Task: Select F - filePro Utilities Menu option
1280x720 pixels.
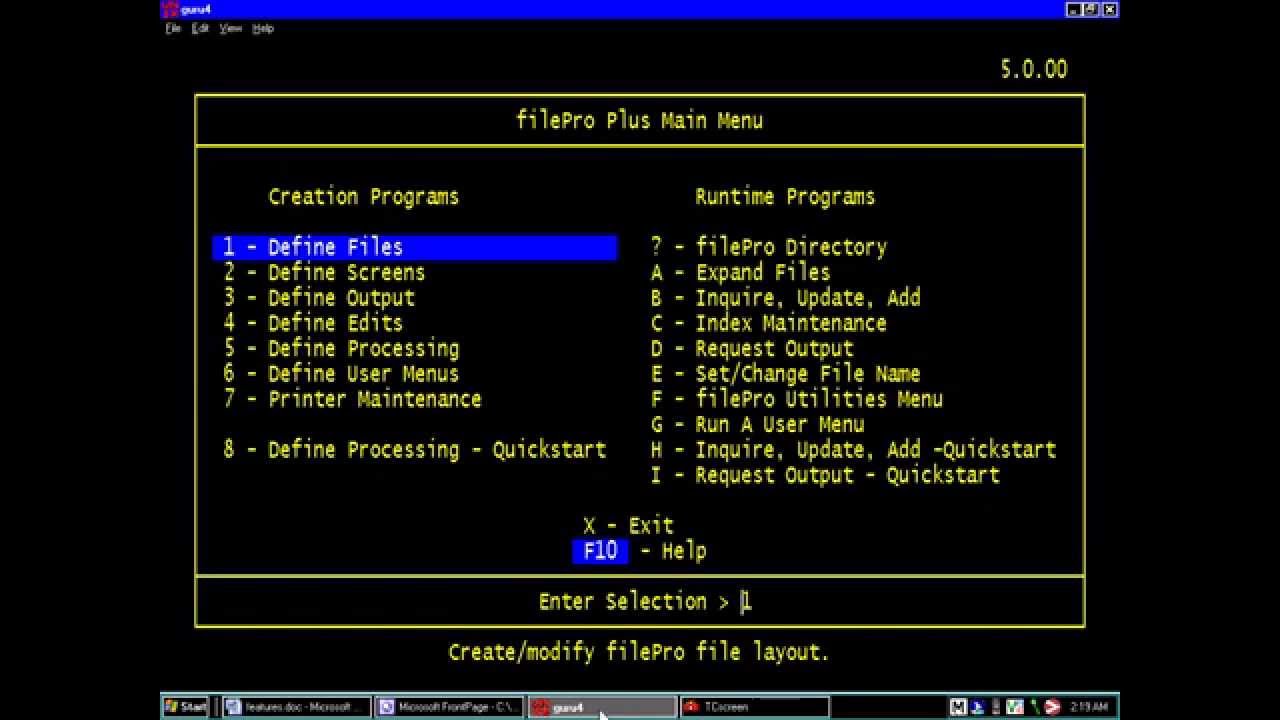Action: 796,399
